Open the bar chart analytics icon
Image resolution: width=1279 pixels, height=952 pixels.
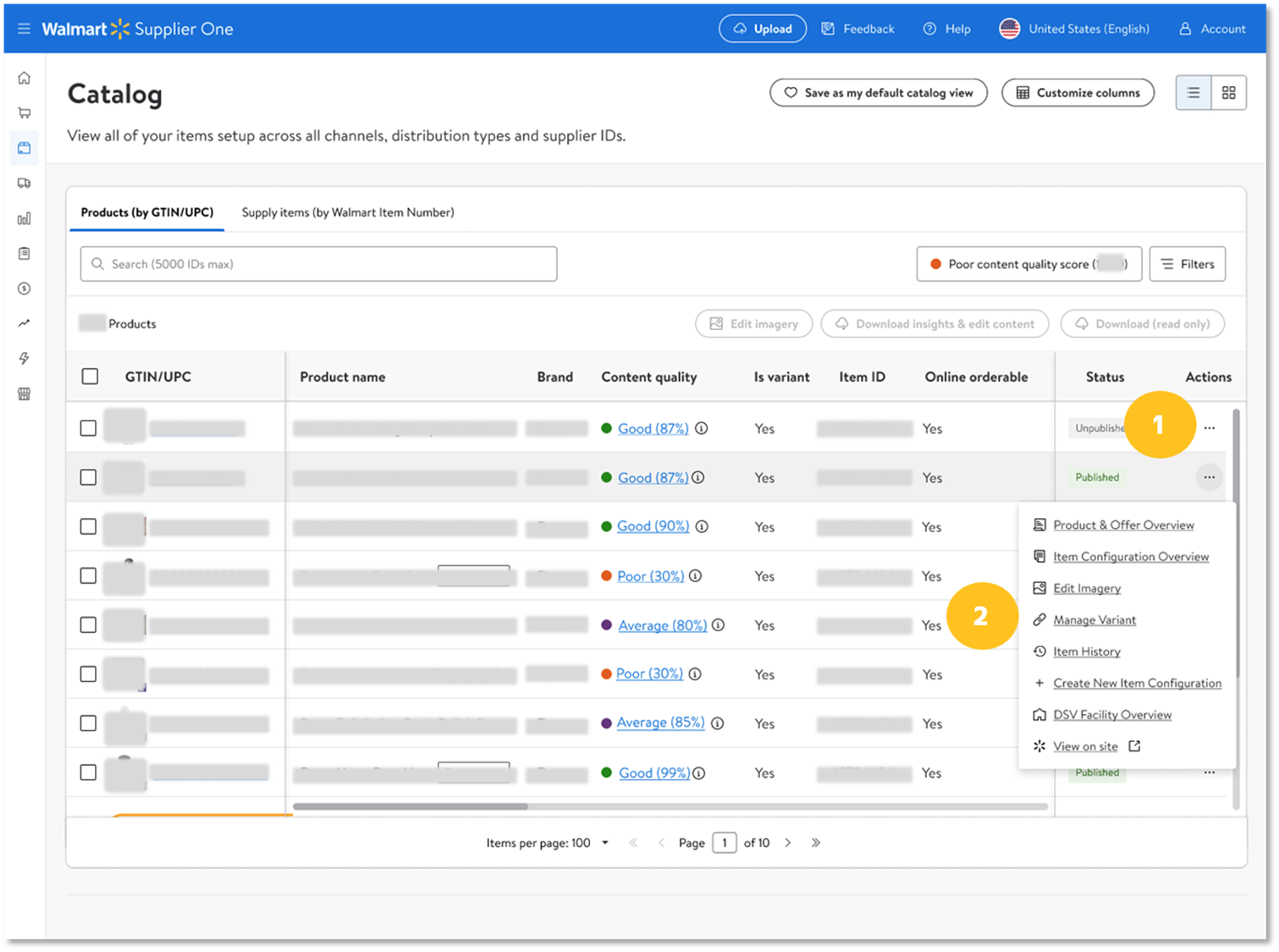(25, 218)
